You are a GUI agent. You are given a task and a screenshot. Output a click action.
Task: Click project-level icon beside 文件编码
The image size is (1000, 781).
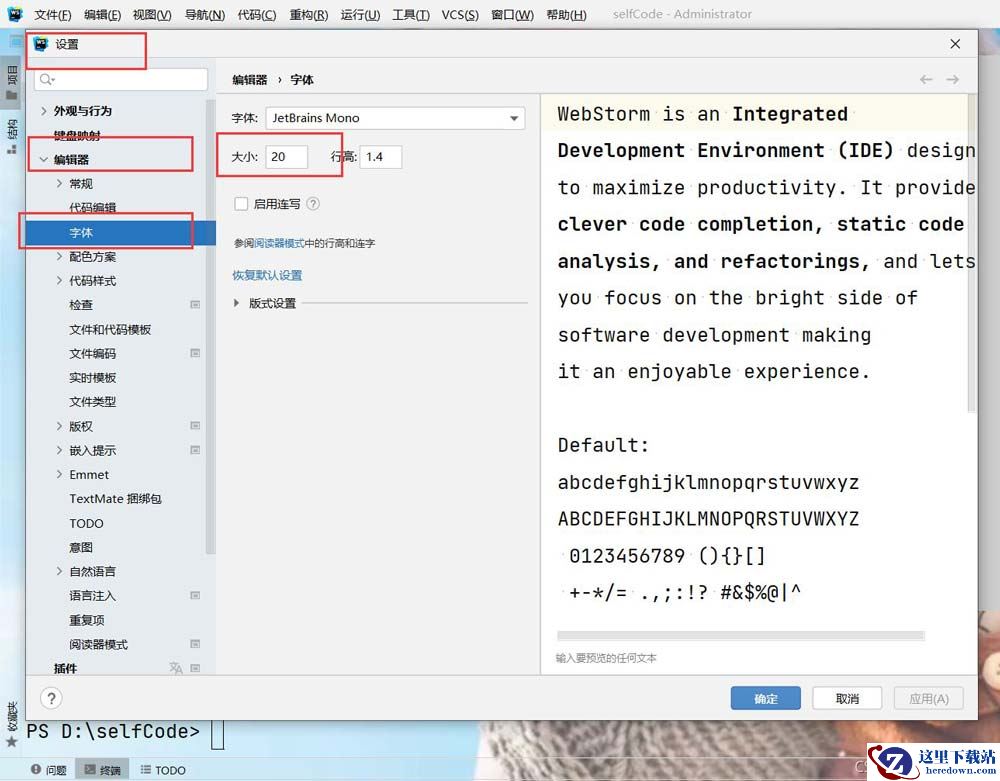195,353
